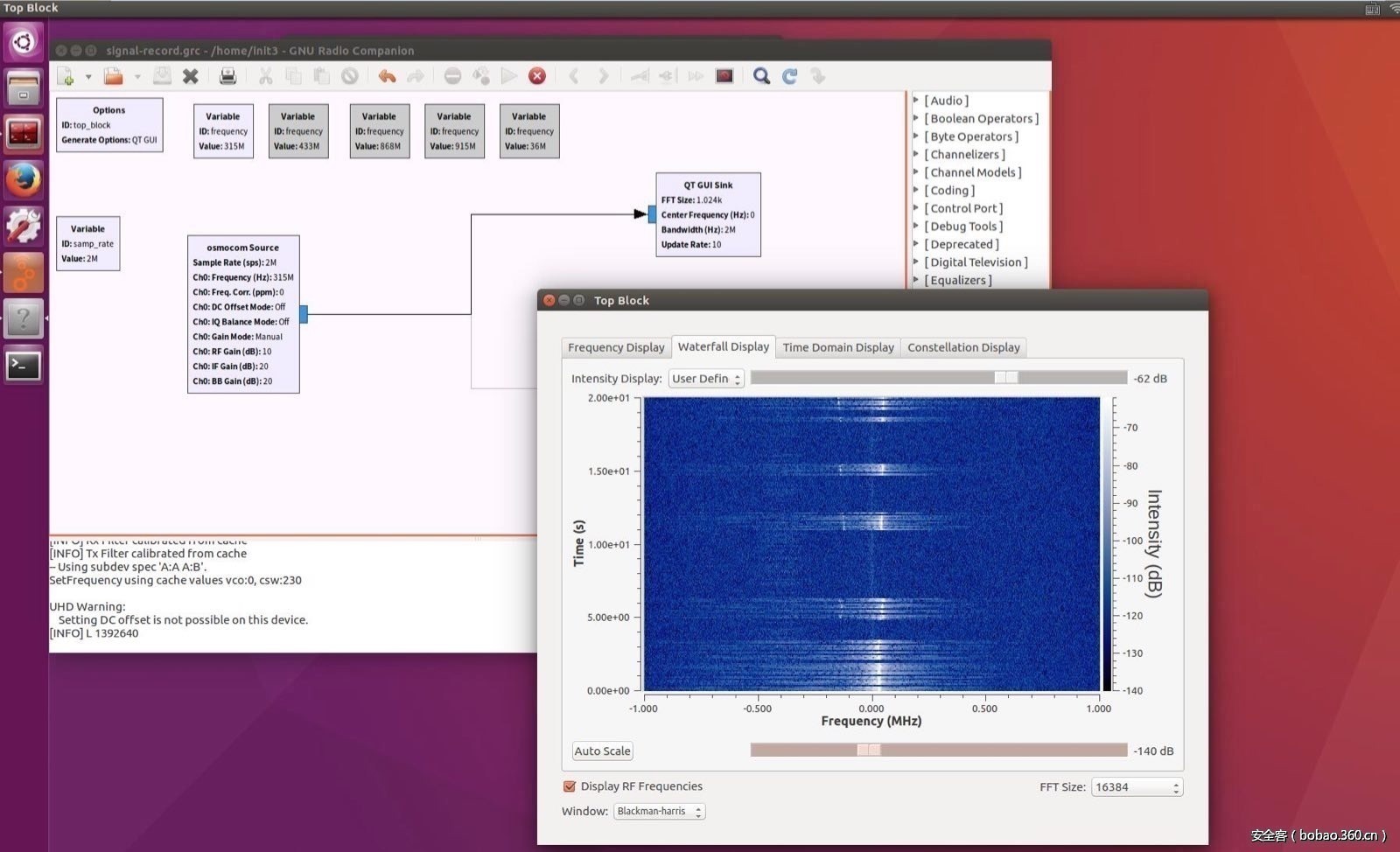Open Firefox from the Ubuntu launcher
The height and width of the screenshot is (852, 1400).
tap(24, 180)
